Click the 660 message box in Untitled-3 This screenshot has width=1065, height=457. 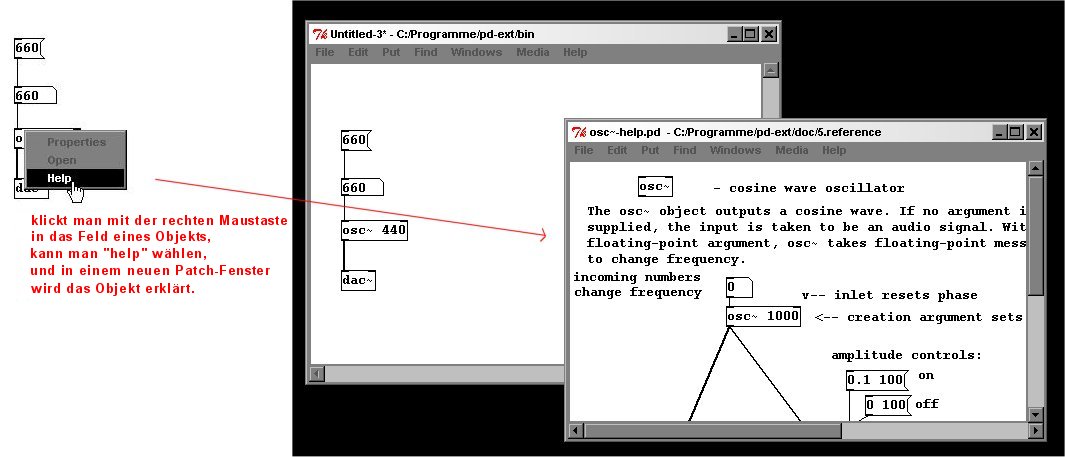click(356, 140)
